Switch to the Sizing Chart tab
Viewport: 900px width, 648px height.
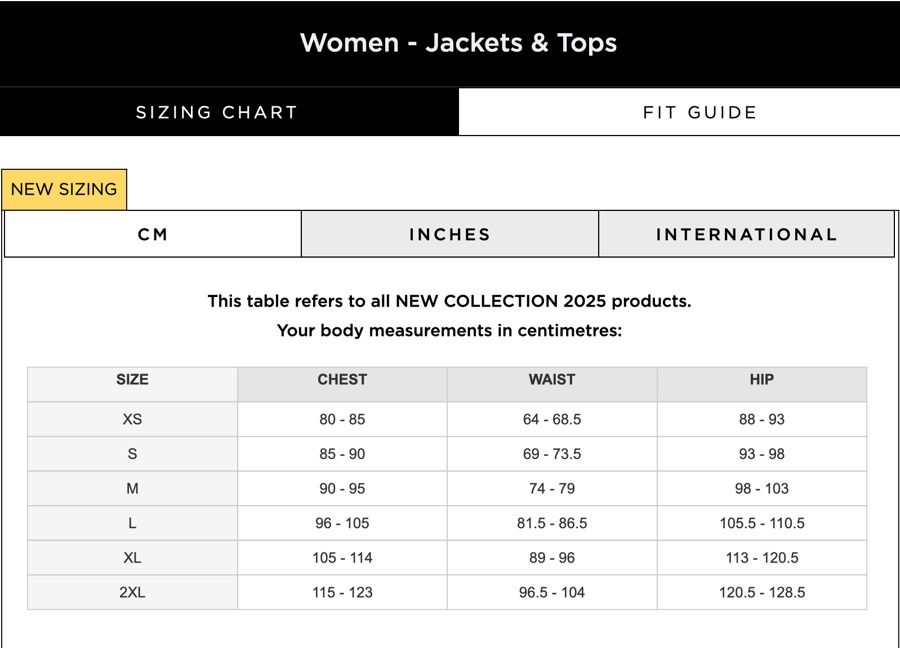click(217, 112)
